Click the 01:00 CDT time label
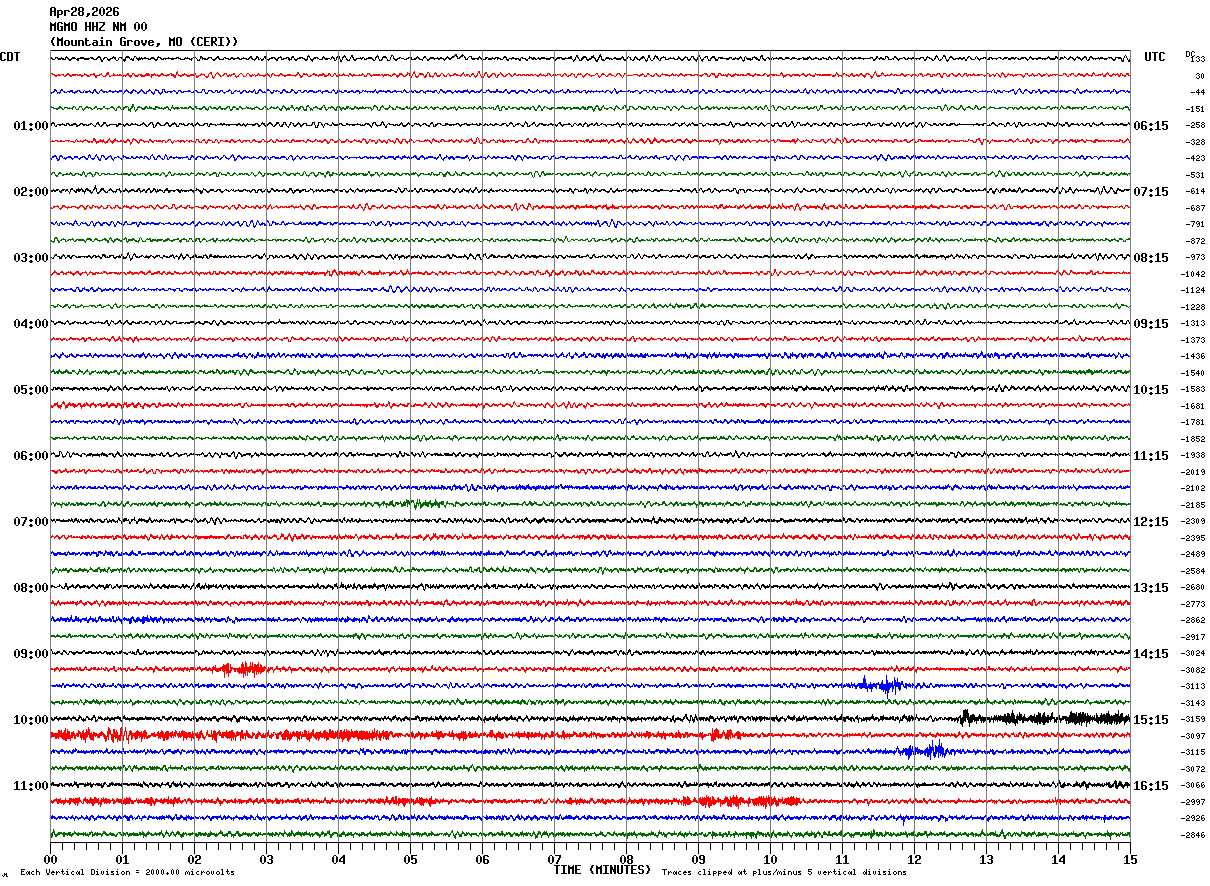The width and height of the screenshot is (1210, 886). (x=30, y=126)
